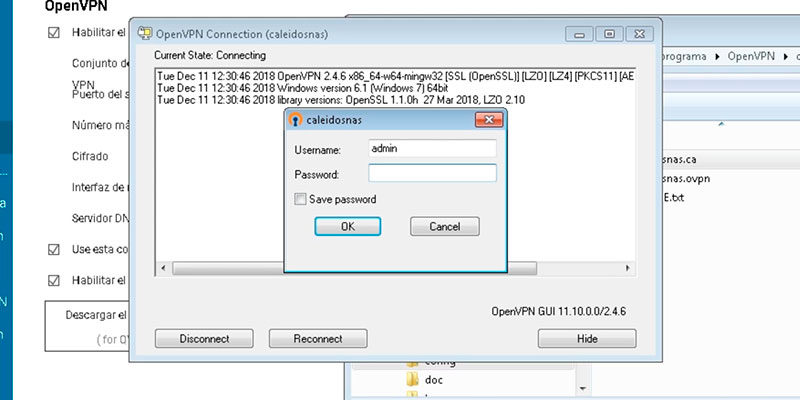The height and width of the screenshot is (400, 800).
Task: Click the folder icon next to doc
Action: pyautogui.click(x=412, y=380)
